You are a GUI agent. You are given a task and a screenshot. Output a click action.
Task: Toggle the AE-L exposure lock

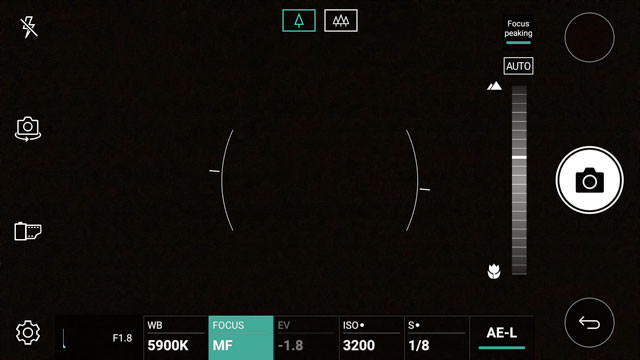point(502,337)
